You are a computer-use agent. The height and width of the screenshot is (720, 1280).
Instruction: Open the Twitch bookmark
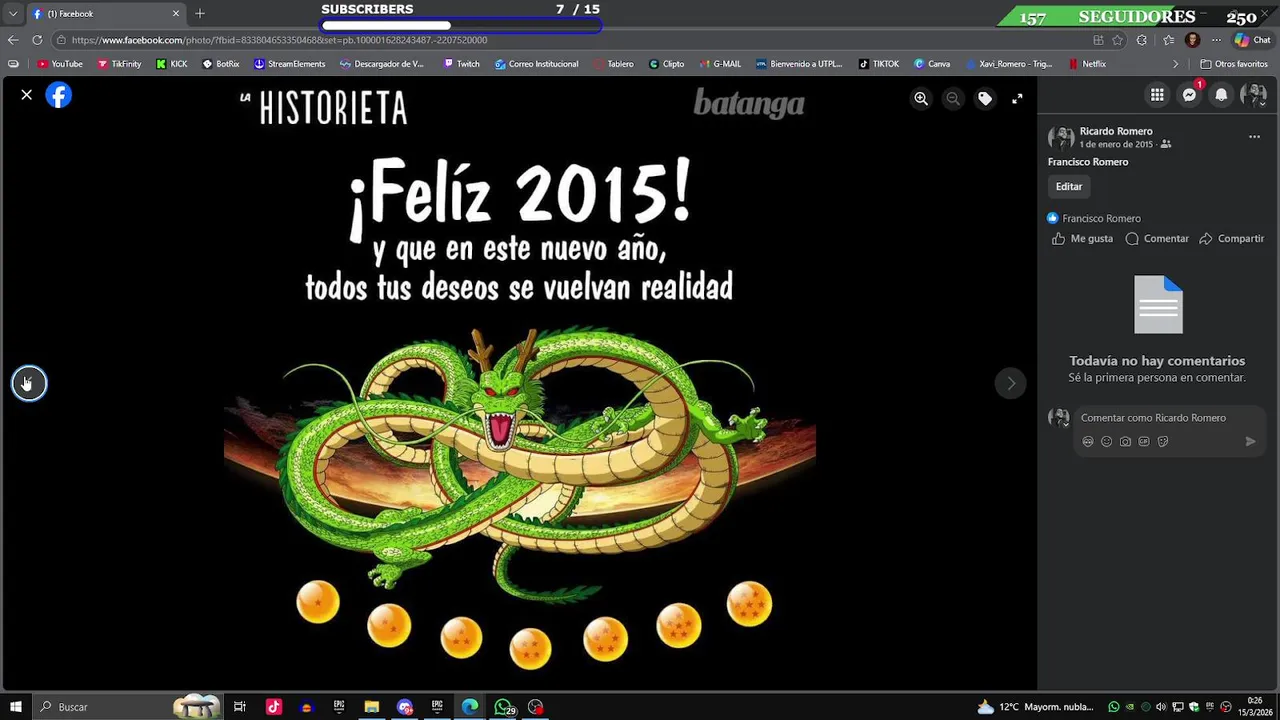(461, 64)
